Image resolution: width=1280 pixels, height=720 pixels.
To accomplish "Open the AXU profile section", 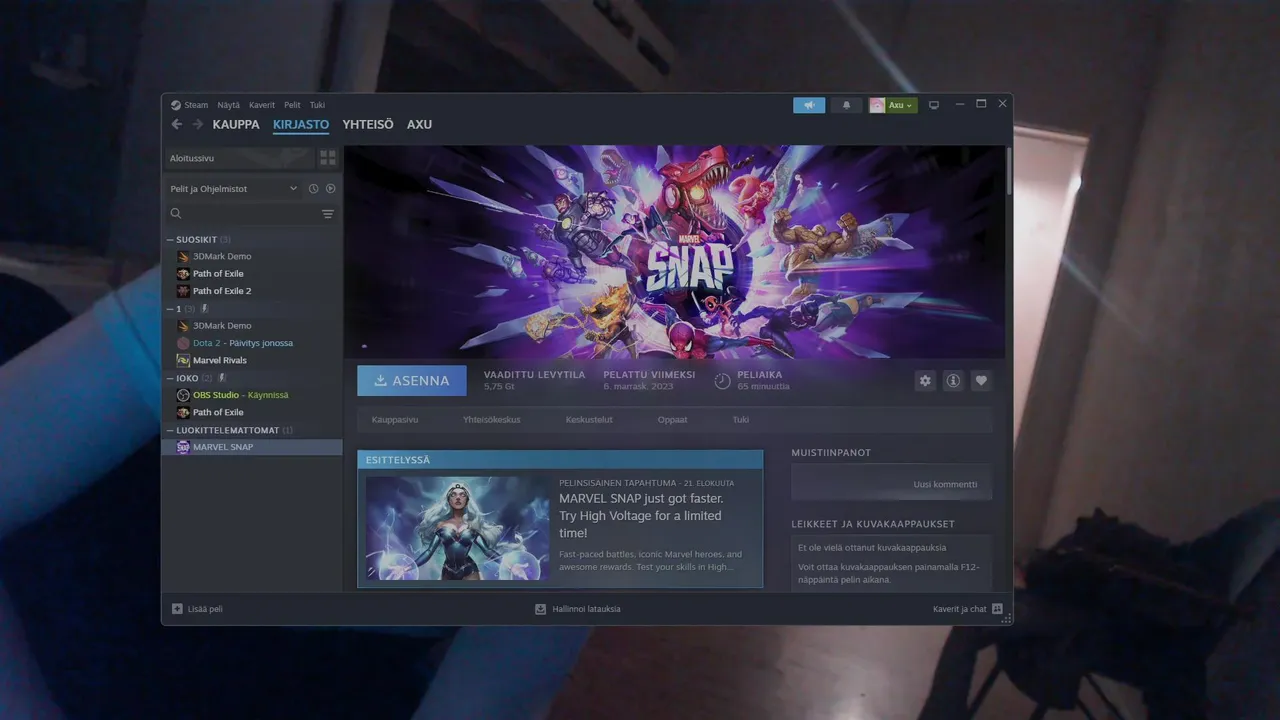I will [x=419, y=125].
